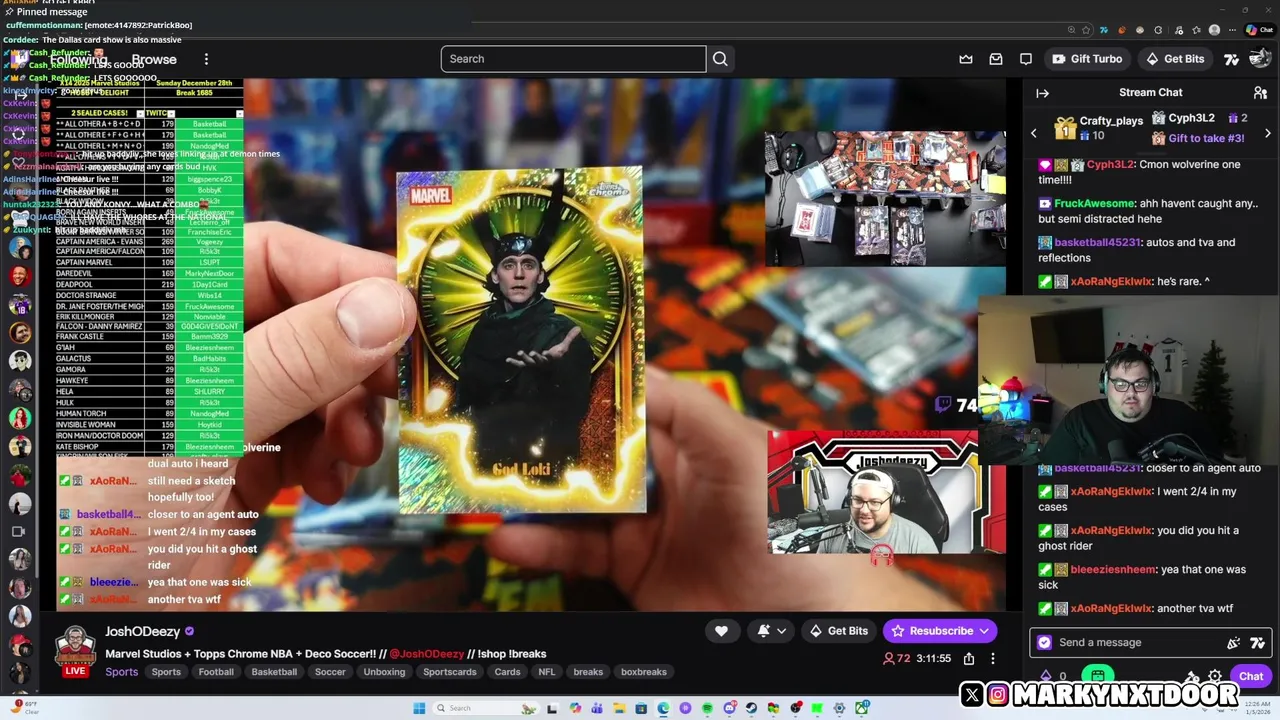
Task: Select the Unboxing tag
Action: pos(384,672)
